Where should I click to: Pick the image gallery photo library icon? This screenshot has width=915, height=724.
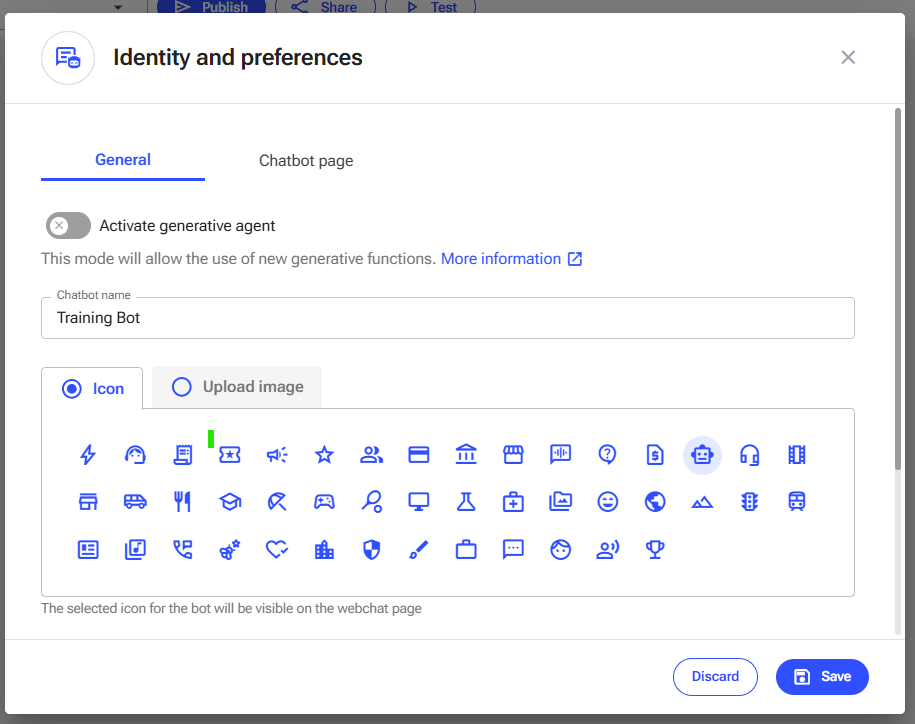tap(561, 502)
